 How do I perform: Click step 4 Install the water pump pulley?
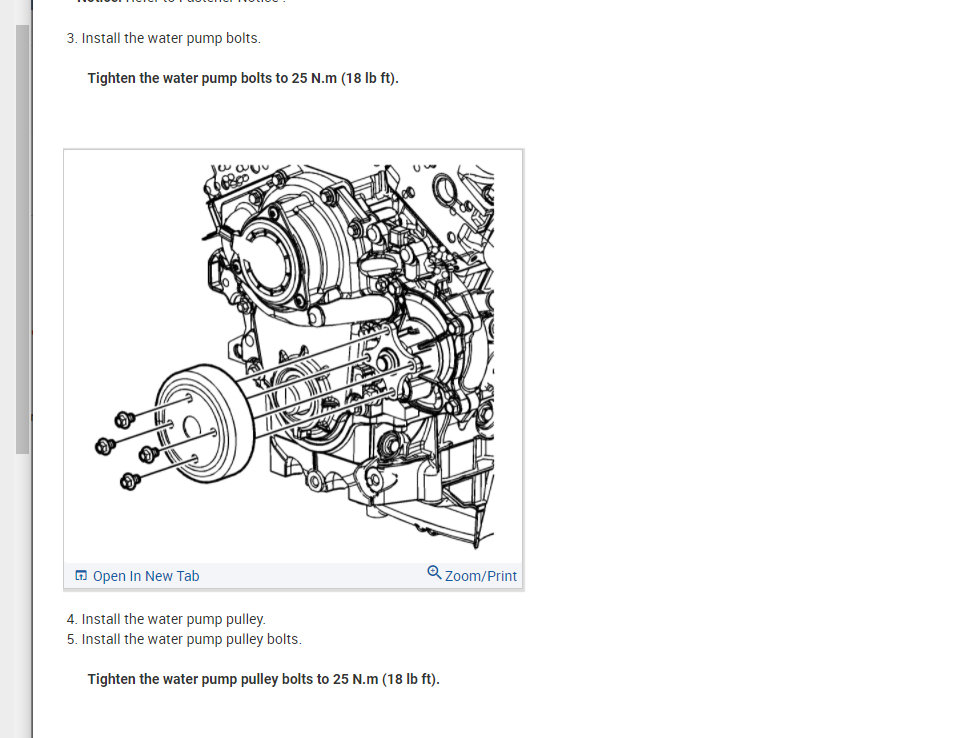click(166, 619)
